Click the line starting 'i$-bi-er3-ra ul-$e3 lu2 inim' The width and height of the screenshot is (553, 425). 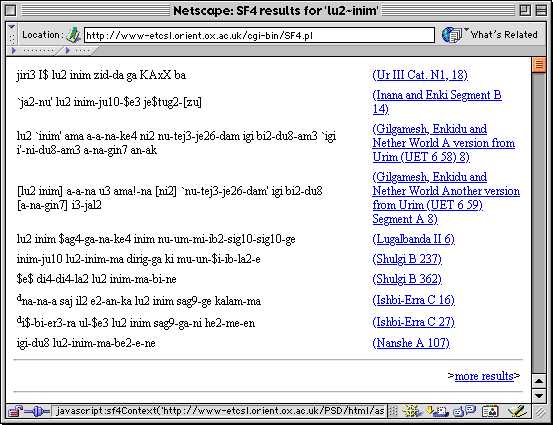(136, 322)
